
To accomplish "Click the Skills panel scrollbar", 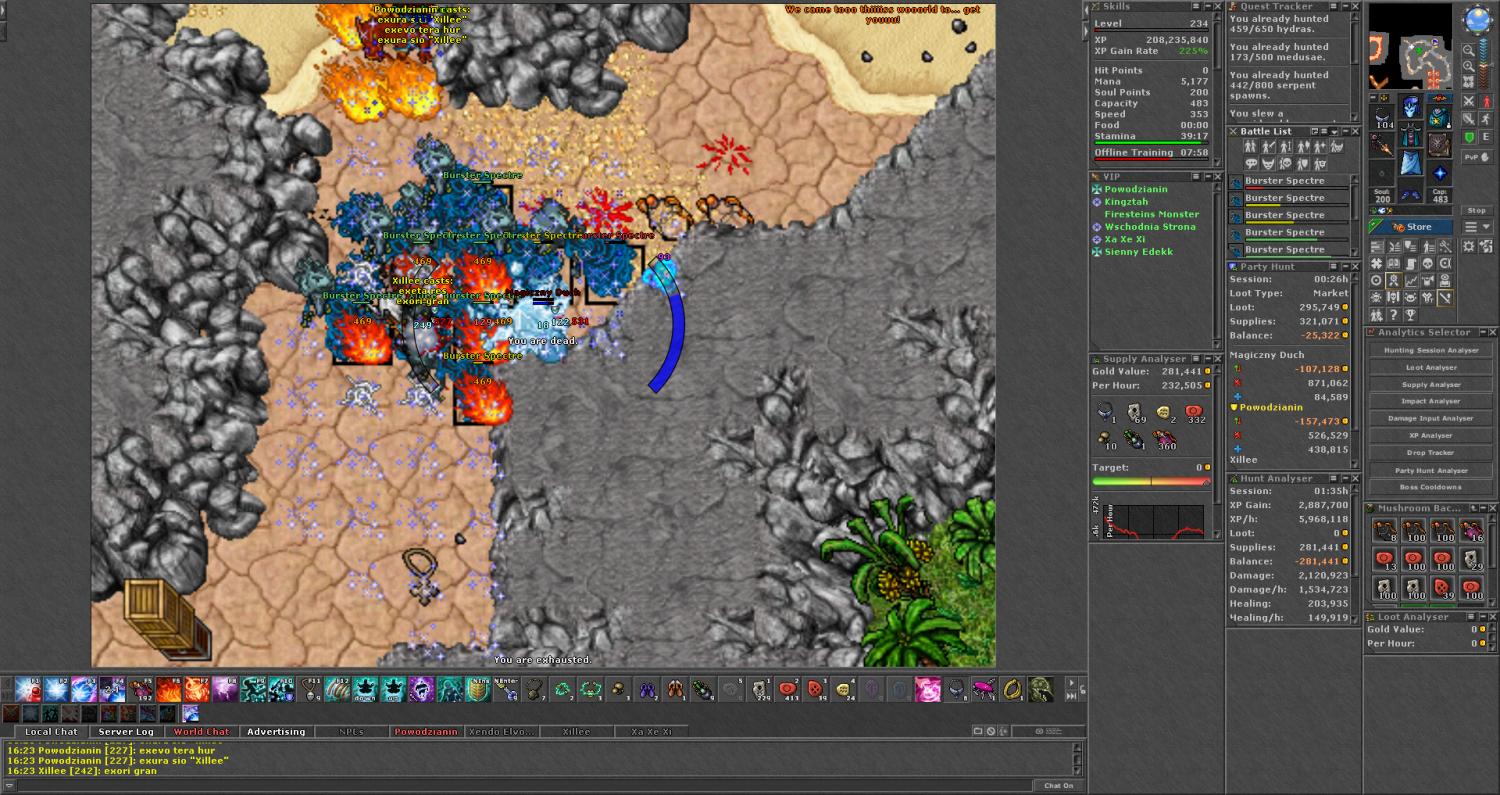I will coord(1218,90).
